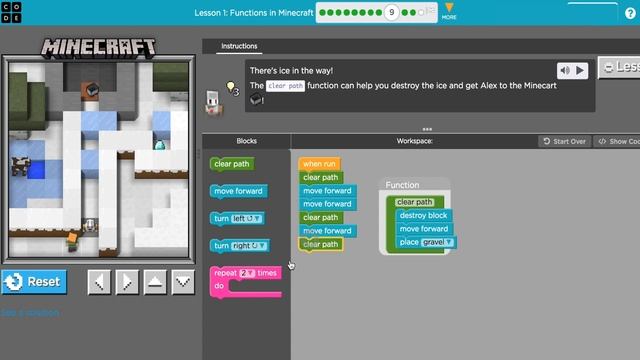640x360 pixels.
Task: Select the second workspace 'clear path' block
Action: 320,217
